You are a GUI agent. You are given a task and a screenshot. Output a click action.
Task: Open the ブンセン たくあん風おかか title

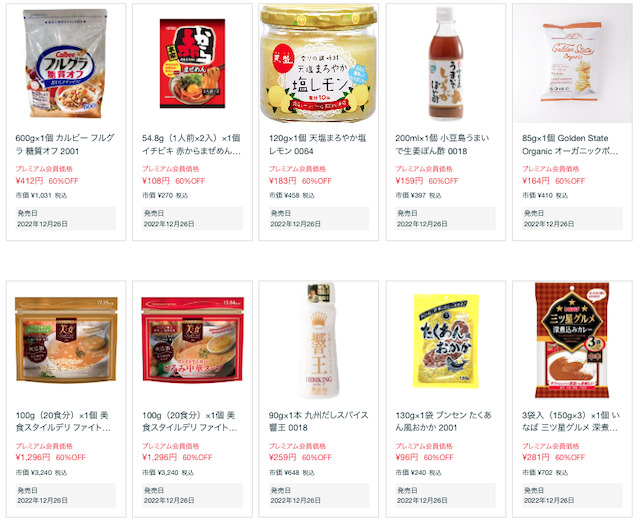click(x=443, y=421)
